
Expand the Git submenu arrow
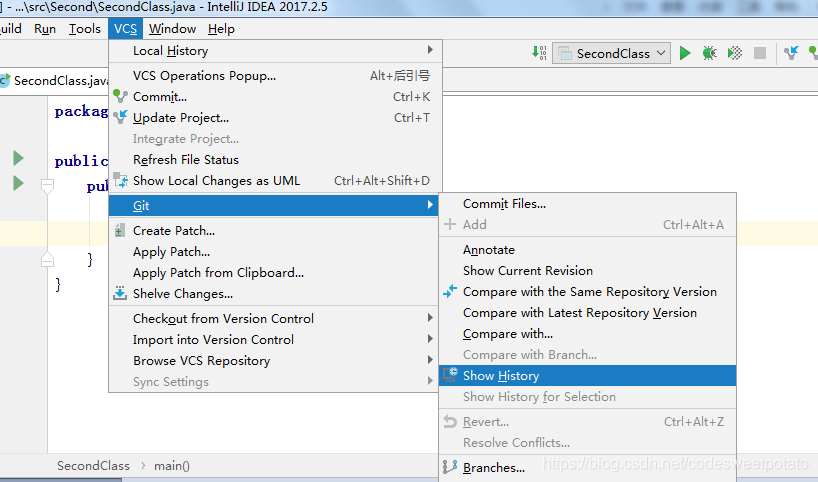point(430,205)
